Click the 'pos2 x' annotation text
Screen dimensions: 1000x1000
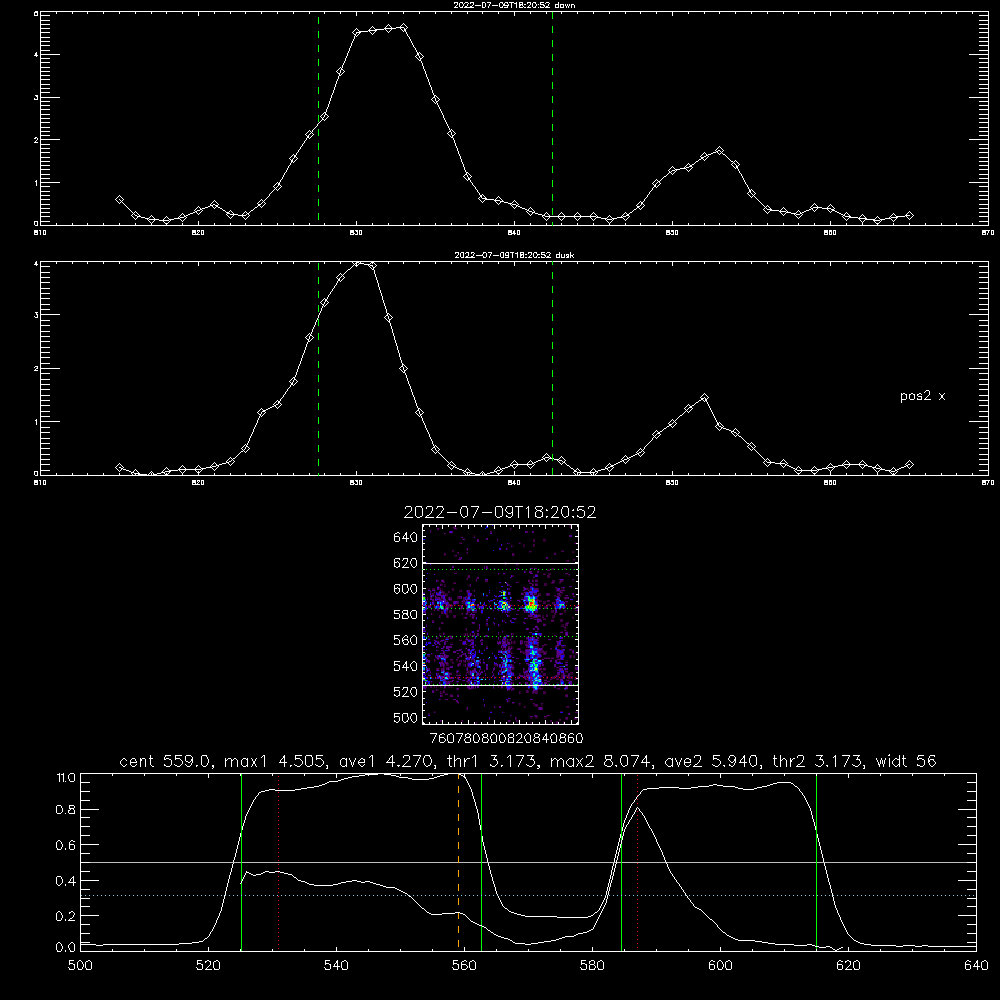point(922,396)
